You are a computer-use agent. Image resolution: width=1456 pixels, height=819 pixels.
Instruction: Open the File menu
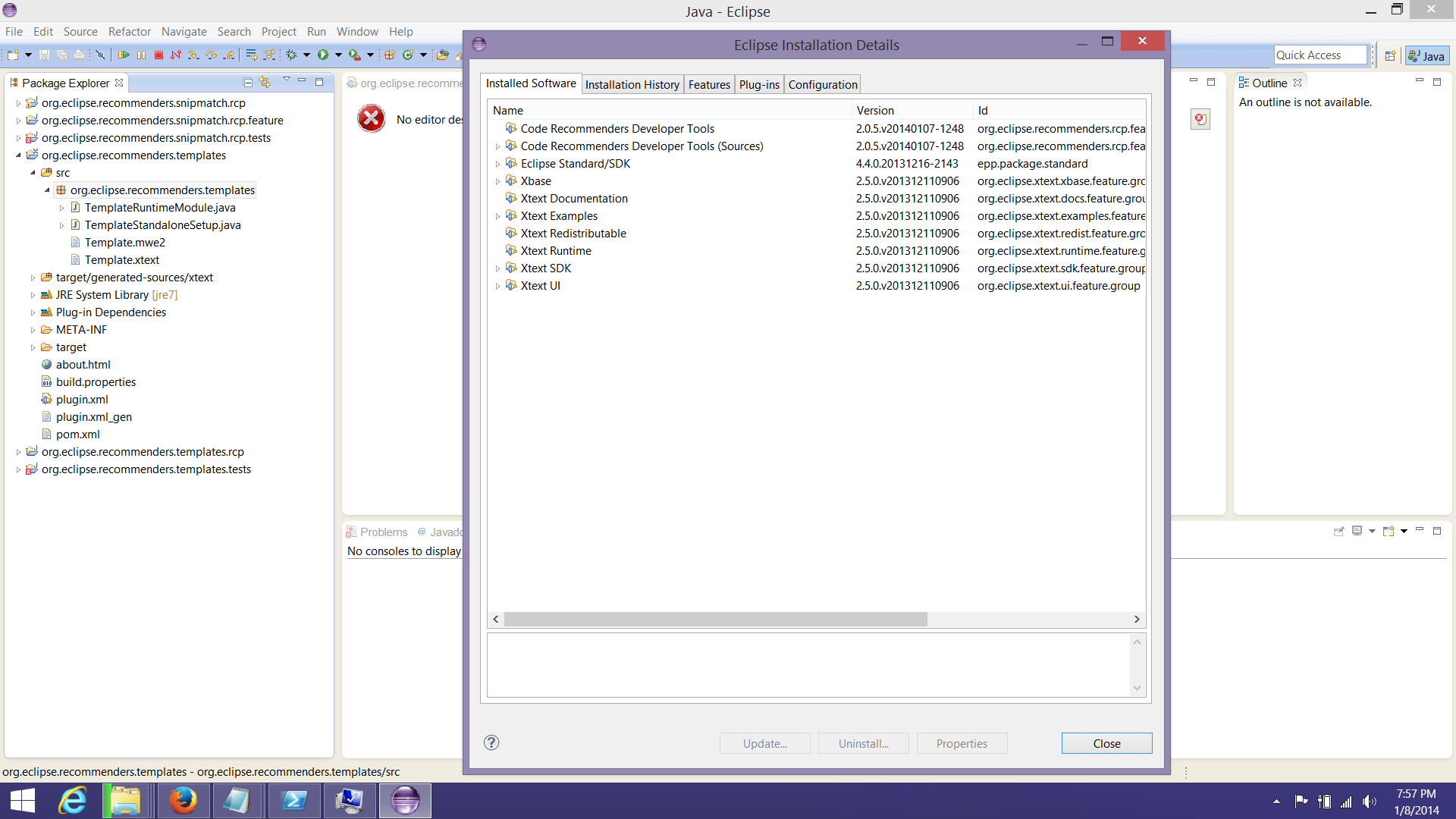(14, 31)
